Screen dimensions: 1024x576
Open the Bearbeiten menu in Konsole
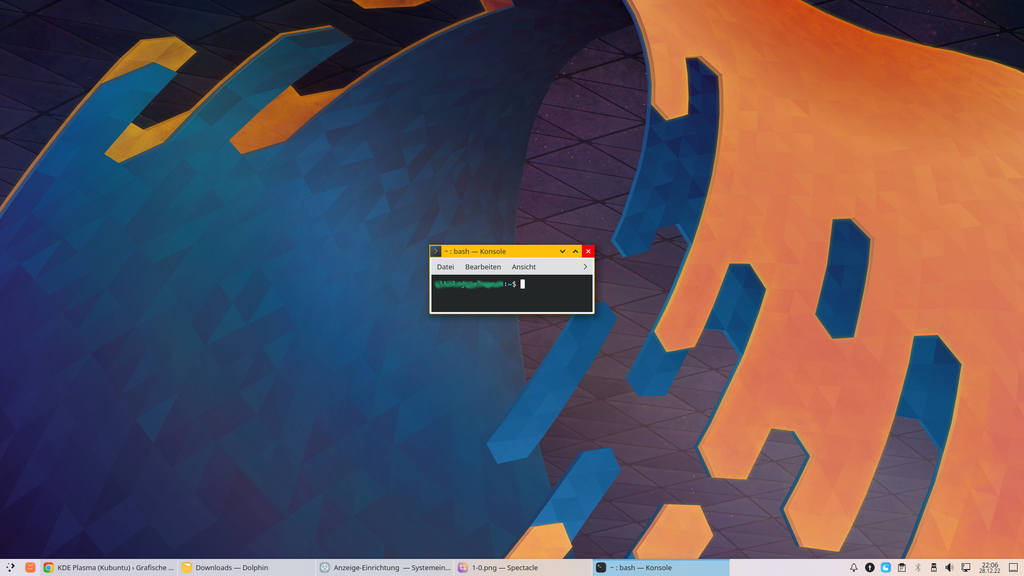tap(483, 267)
